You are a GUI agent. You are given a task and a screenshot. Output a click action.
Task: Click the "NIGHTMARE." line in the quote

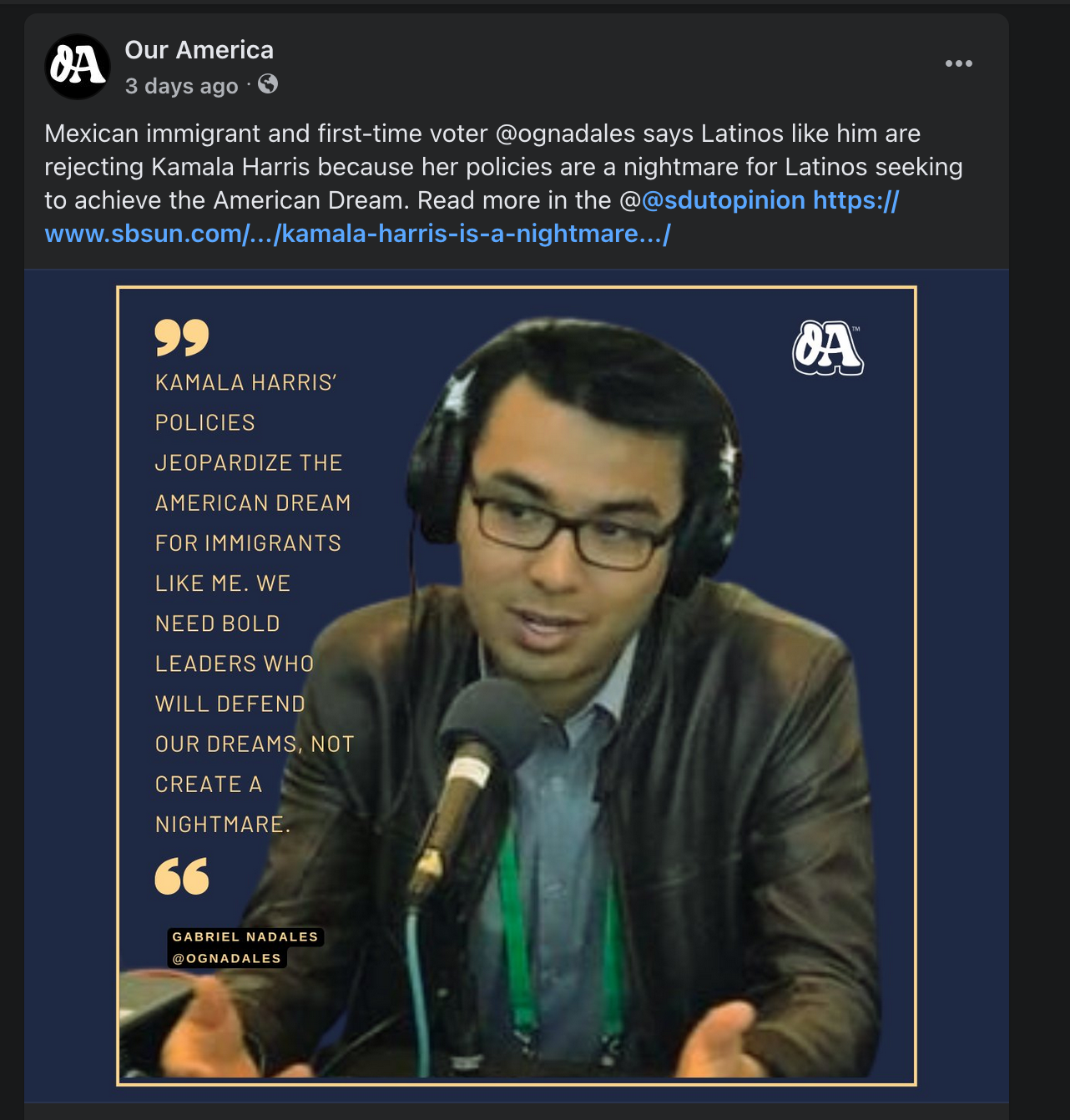click(x=223, y=825)
